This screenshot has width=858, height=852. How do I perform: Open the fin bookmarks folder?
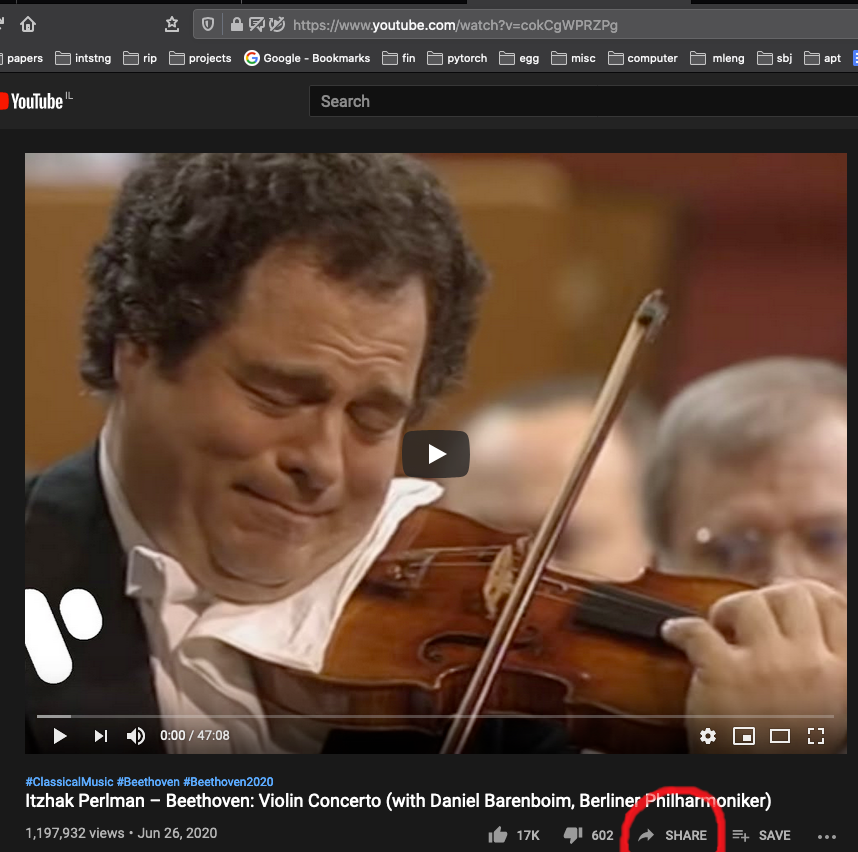399,58
